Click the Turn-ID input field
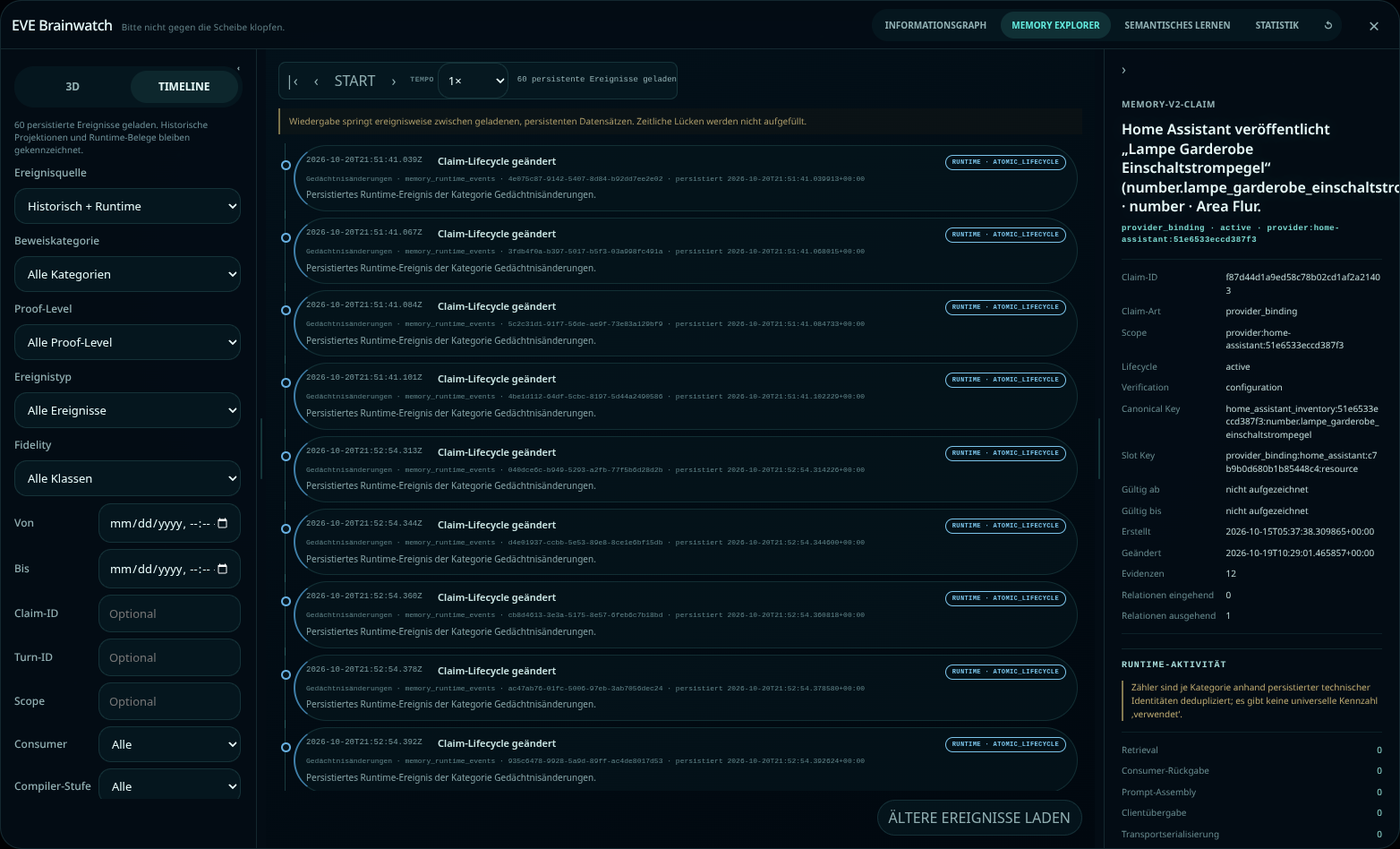The height and width of the screenshot is (849, 1400). pos(169,657)
